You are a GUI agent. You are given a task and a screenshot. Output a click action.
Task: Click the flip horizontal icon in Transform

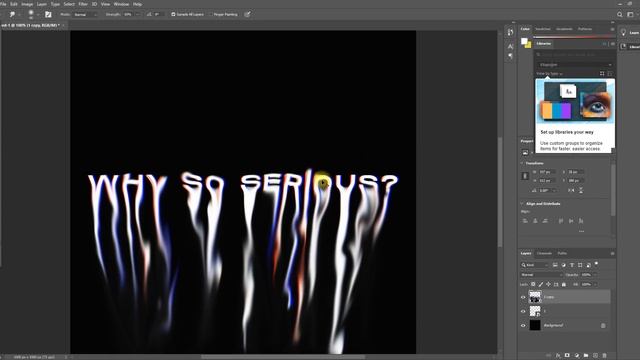pos(571,191)
